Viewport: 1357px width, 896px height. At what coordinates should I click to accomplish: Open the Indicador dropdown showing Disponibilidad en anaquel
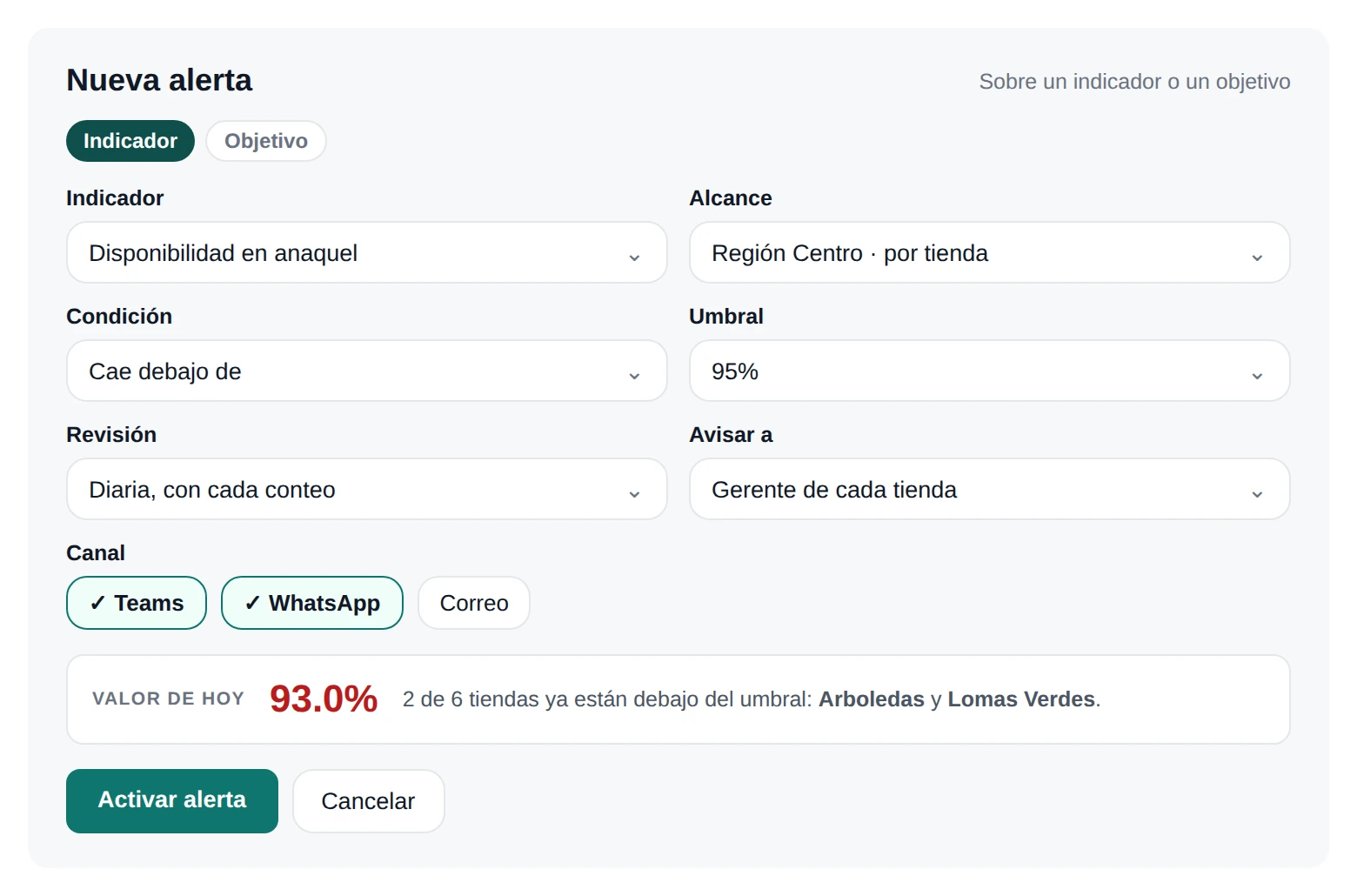367,252
